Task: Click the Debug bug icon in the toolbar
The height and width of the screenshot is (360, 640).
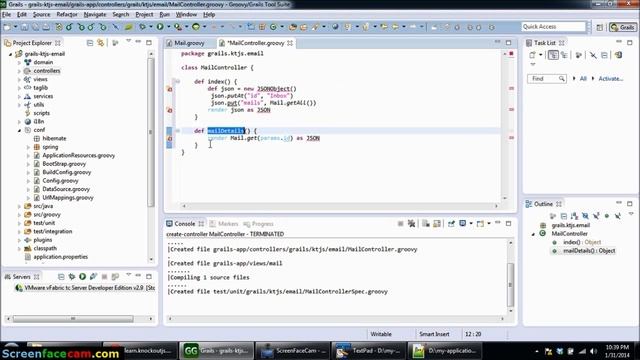Action: coord(142,27)
